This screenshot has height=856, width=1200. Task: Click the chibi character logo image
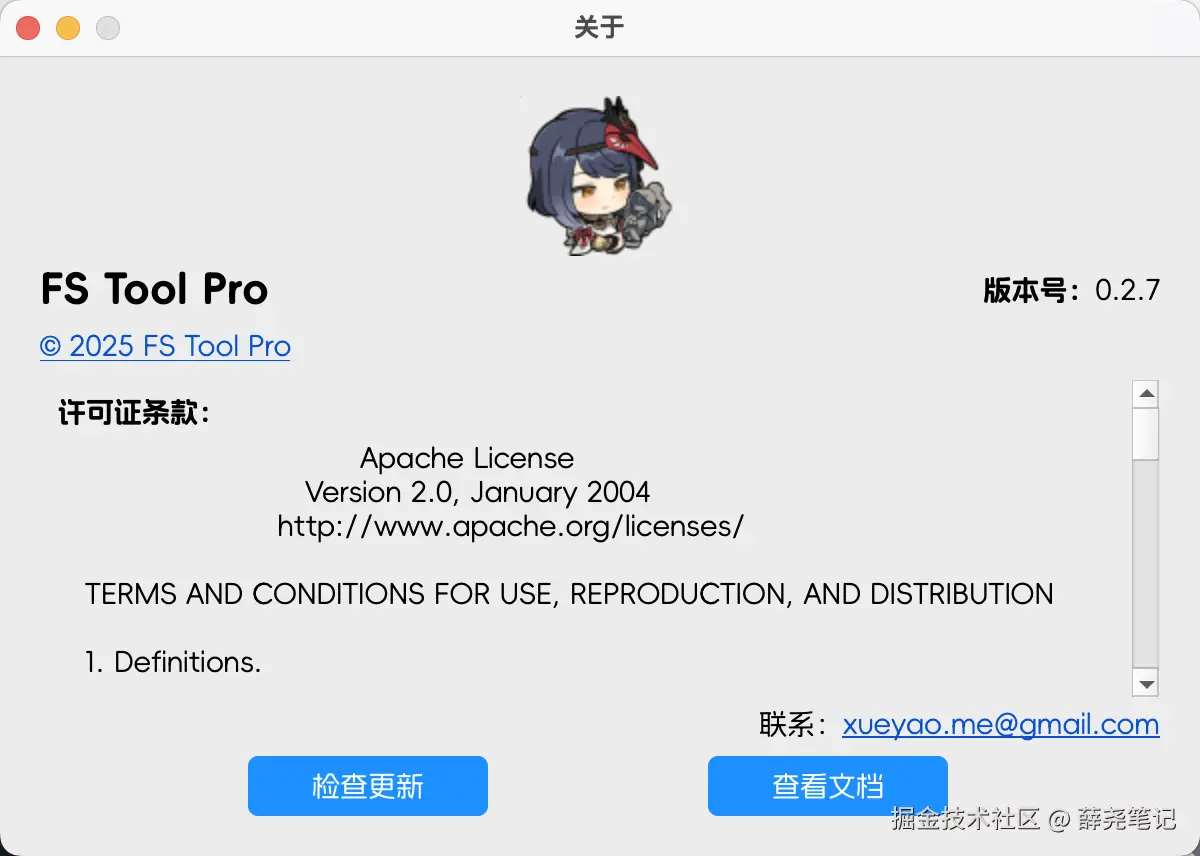[x=600, y=176]
